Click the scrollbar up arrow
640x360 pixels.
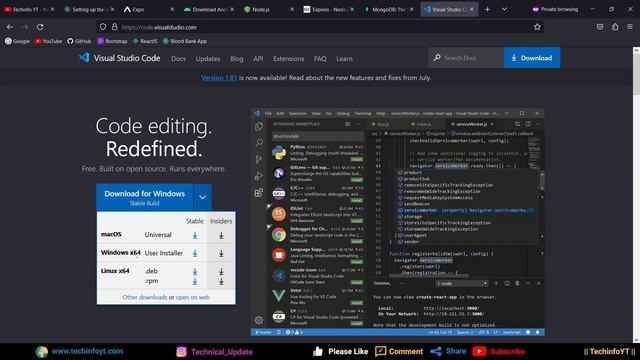636,50
